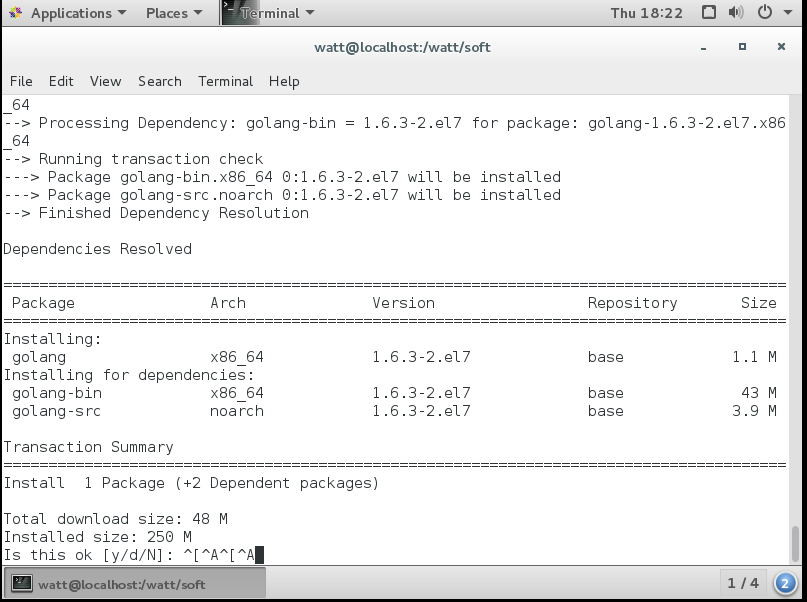807x602 pixels.
Task: Click the '3.9 M' size value
Action: point(754,411)
